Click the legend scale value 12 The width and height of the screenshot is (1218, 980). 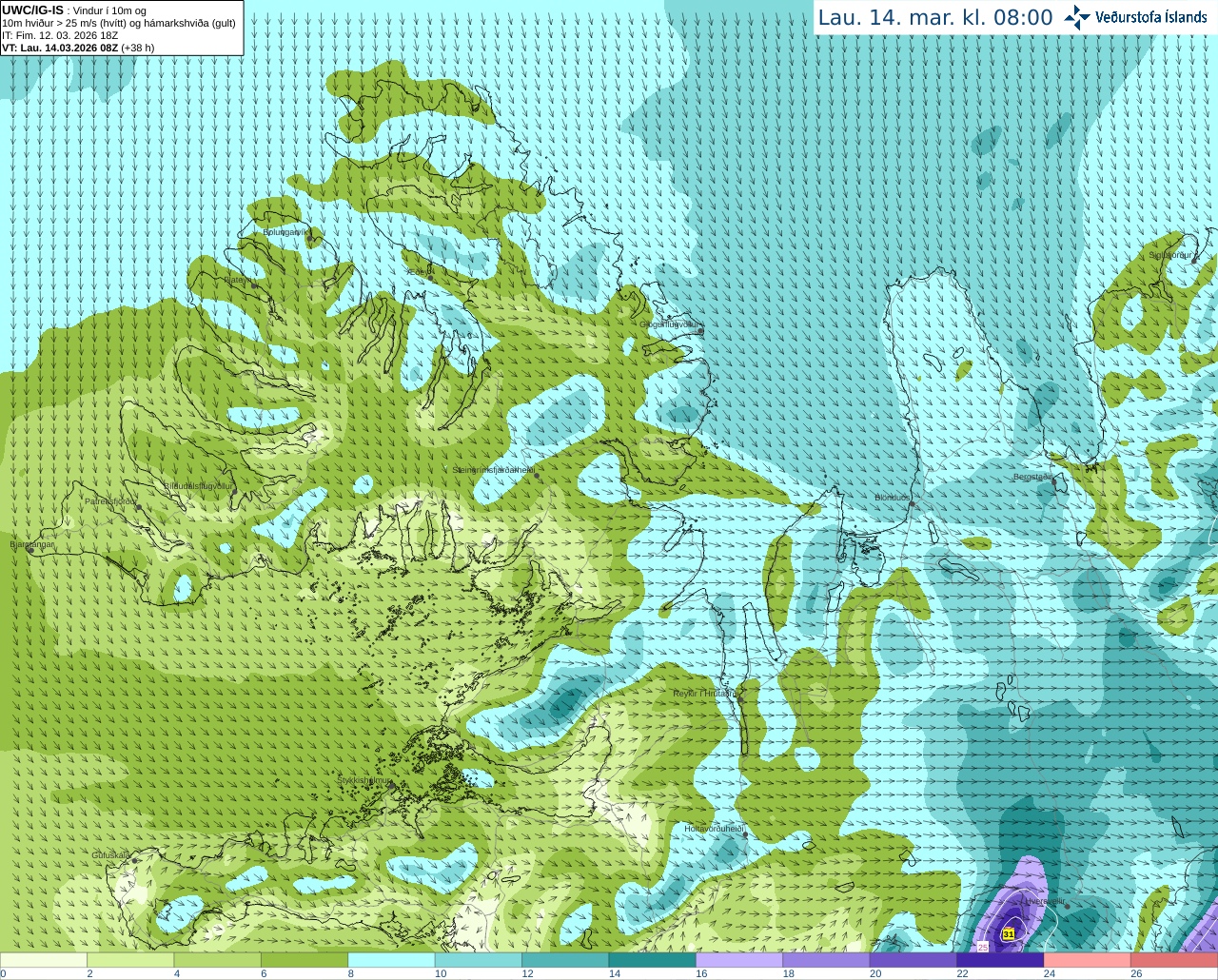[527, 973]
